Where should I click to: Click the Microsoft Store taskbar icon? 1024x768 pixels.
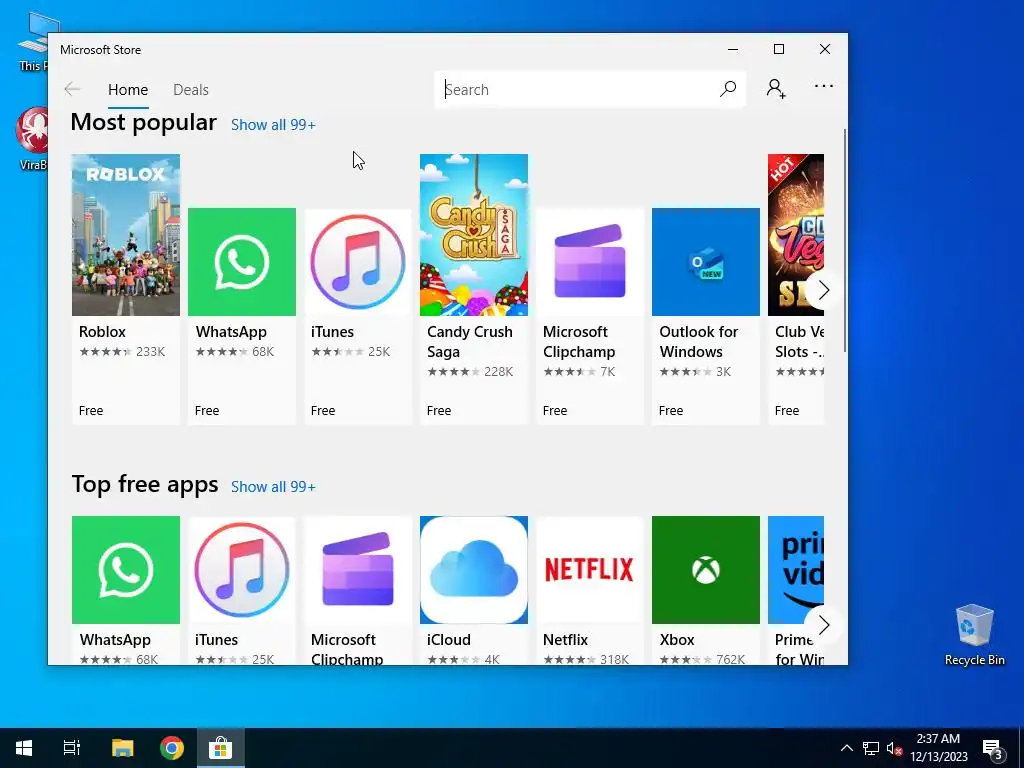220,748
